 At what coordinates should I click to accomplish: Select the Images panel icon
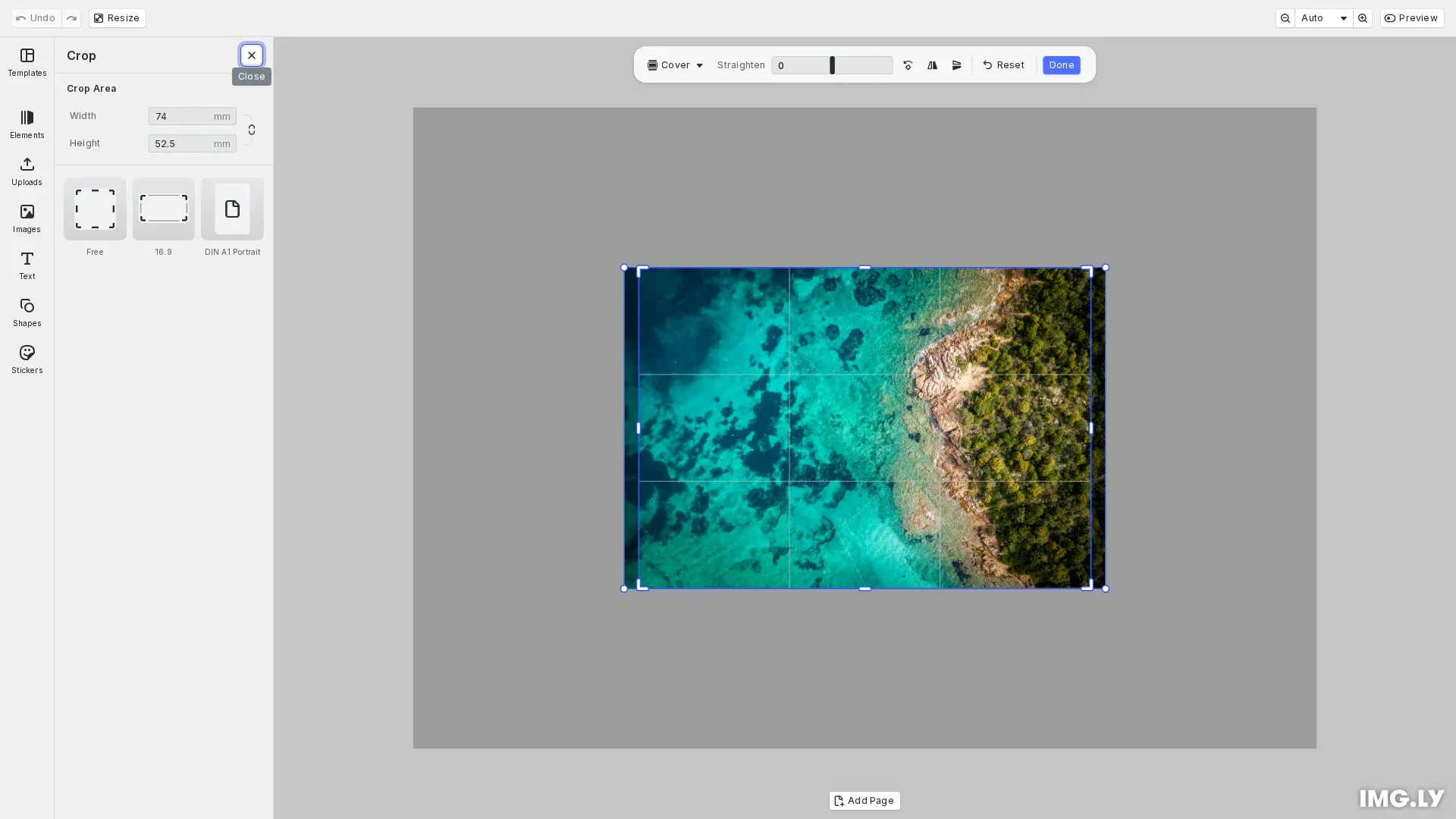click(27, 219)
